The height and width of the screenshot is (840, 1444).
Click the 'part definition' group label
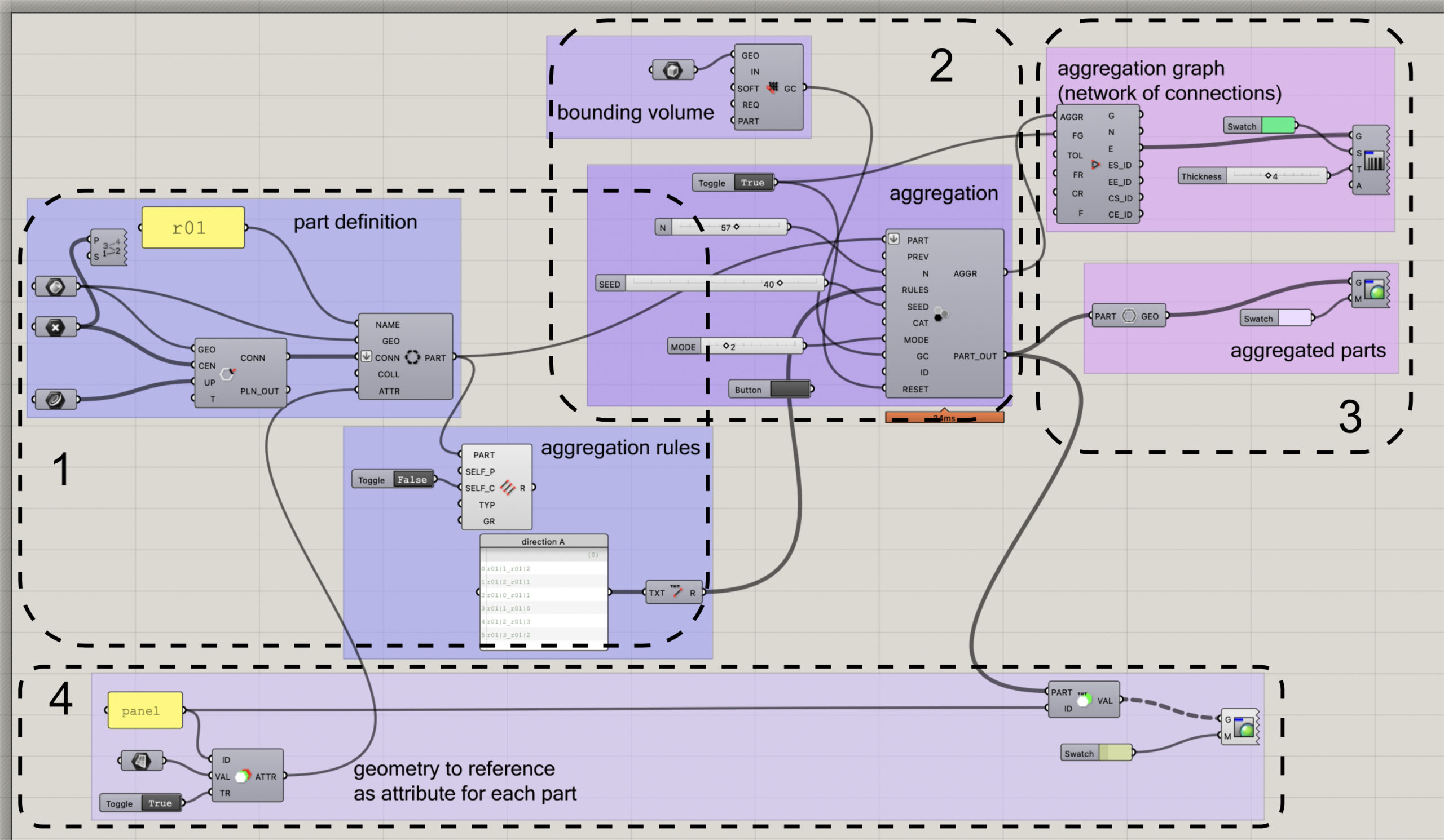click(x=355, y=222)
